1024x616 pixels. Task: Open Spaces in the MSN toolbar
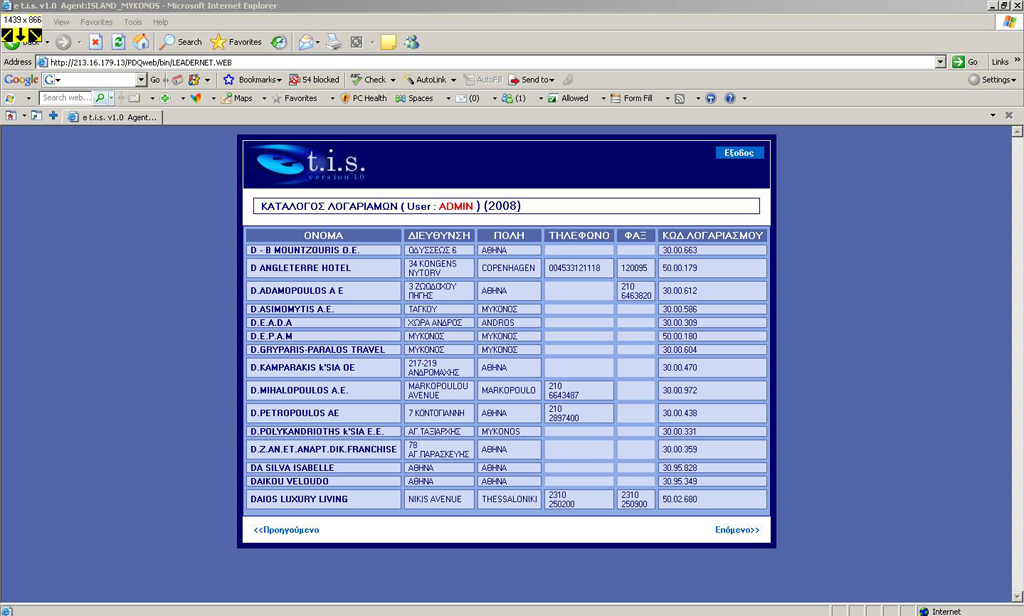pyautogui.click(x=414, y=99)
